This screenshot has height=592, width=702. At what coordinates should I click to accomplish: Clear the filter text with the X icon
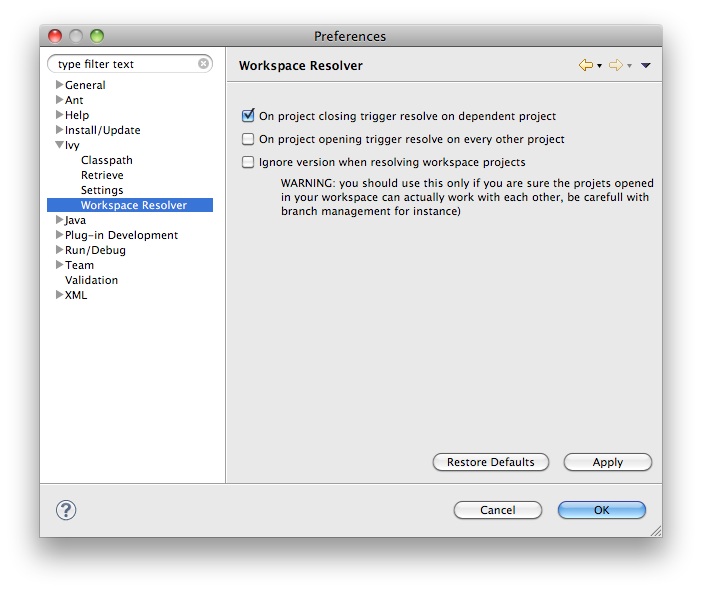(x=204, y=64)
